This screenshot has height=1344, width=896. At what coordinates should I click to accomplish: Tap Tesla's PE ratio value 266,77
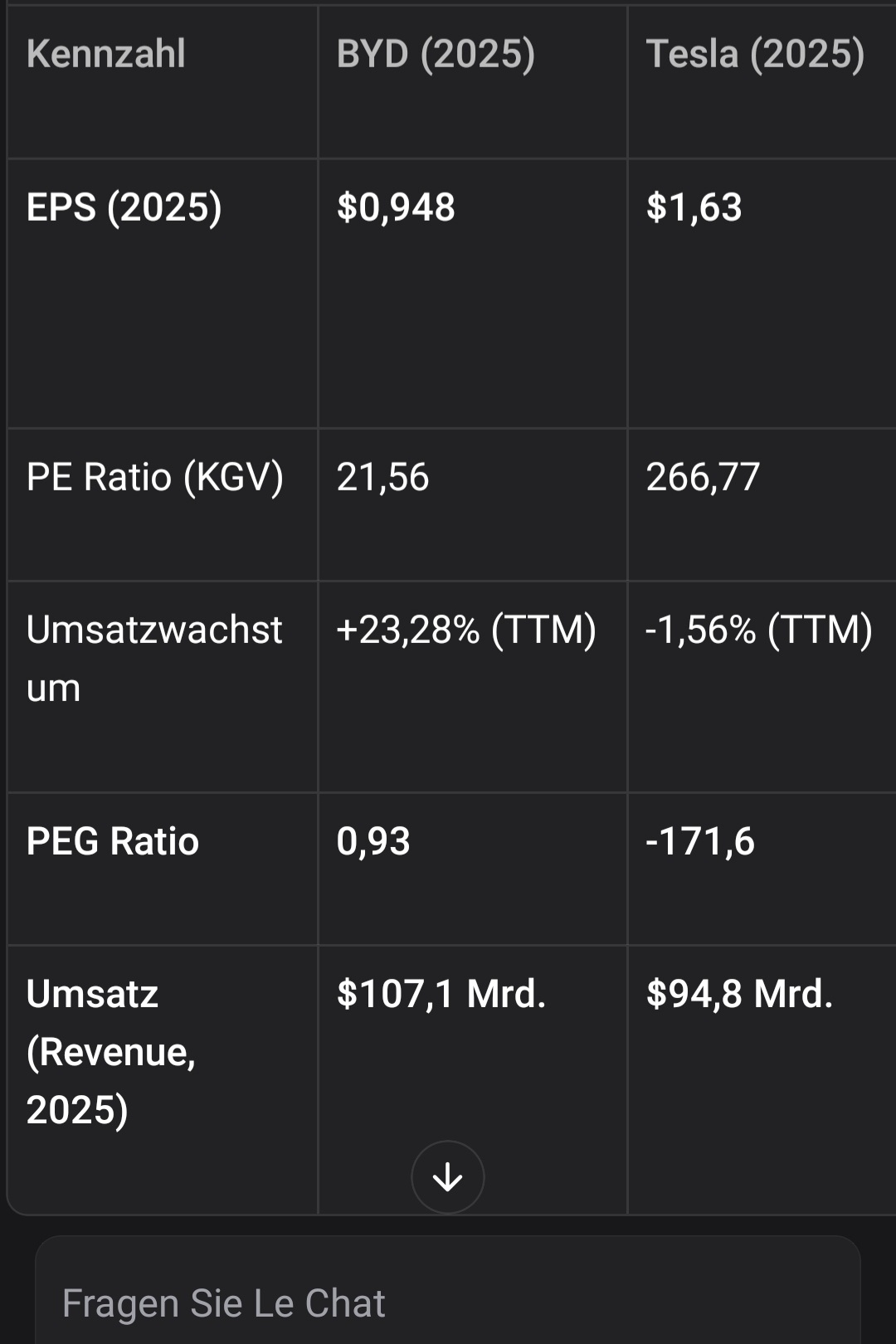(x=703, y=477)
